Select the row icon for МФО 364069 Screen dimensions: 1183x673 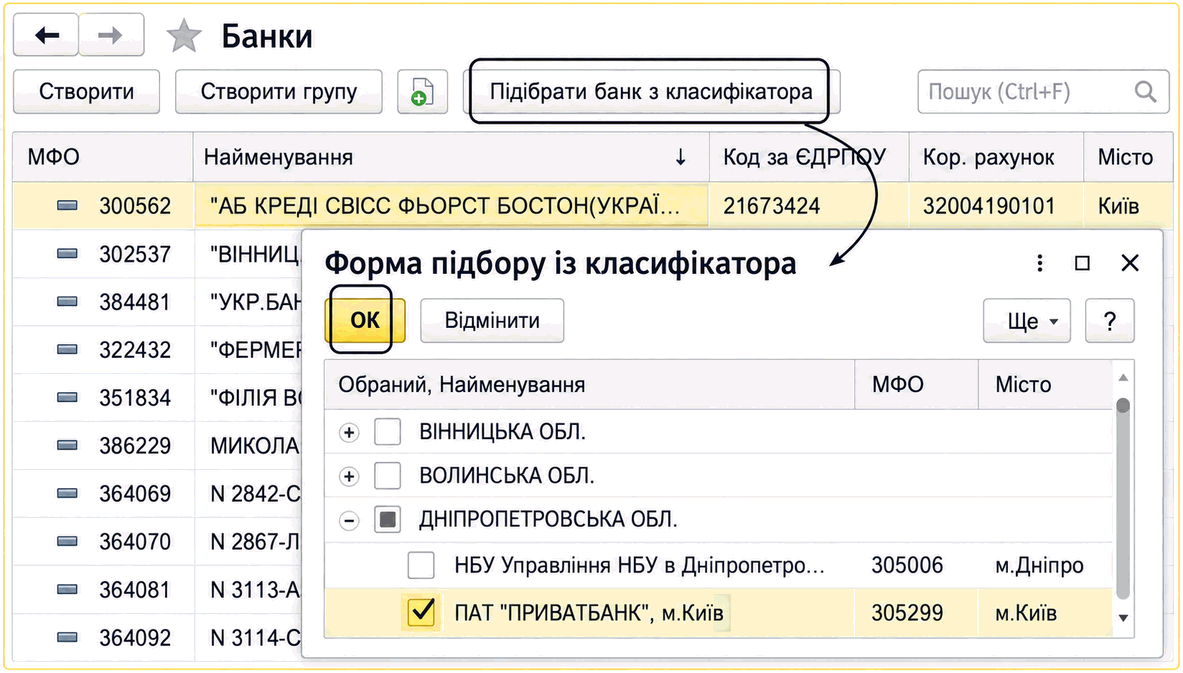[68, 493]
